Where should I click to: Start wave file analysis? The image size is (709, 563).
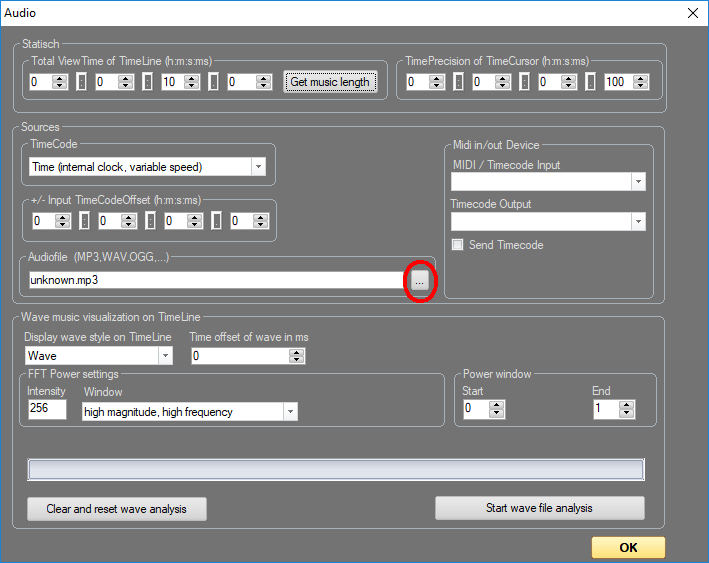(x=539, y=508)
